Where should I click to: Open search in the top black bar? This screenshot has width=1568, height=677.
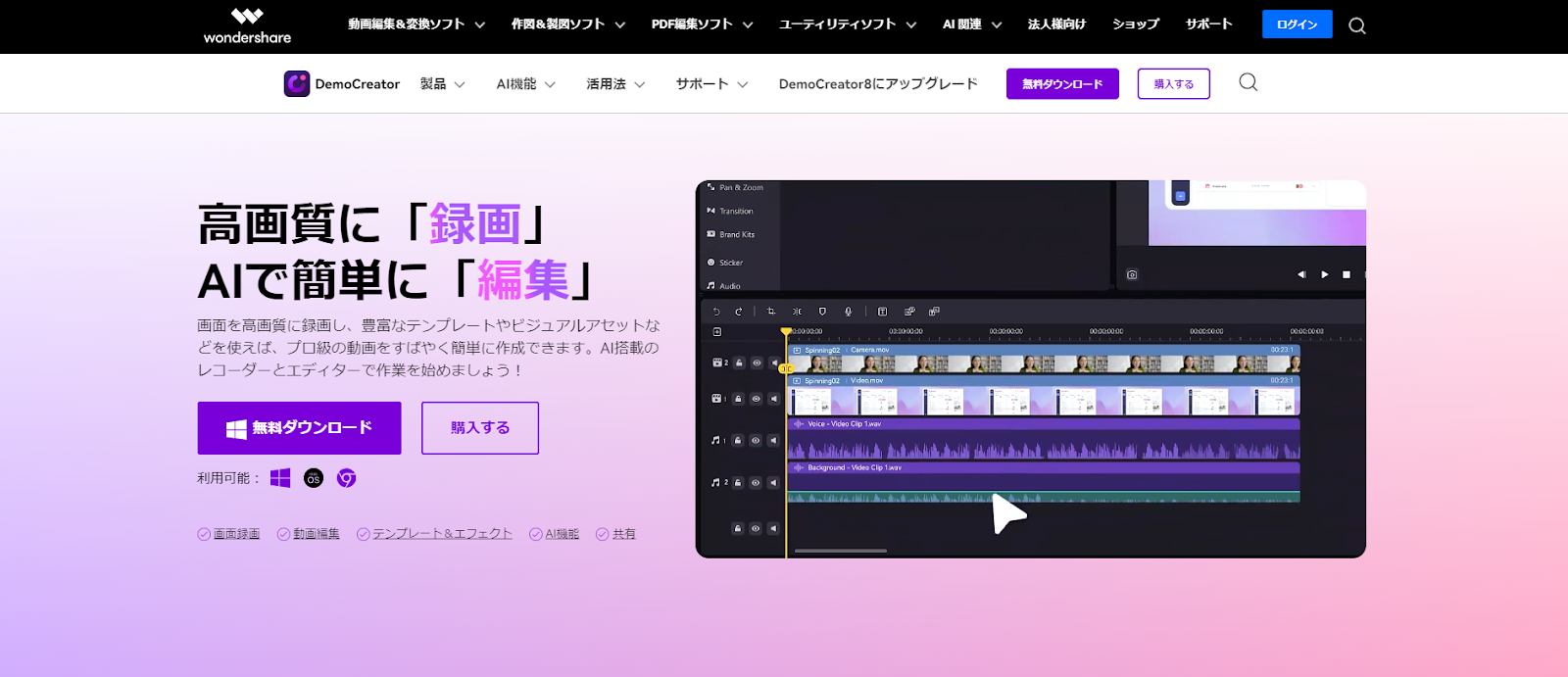click(x=1356, y=25)
